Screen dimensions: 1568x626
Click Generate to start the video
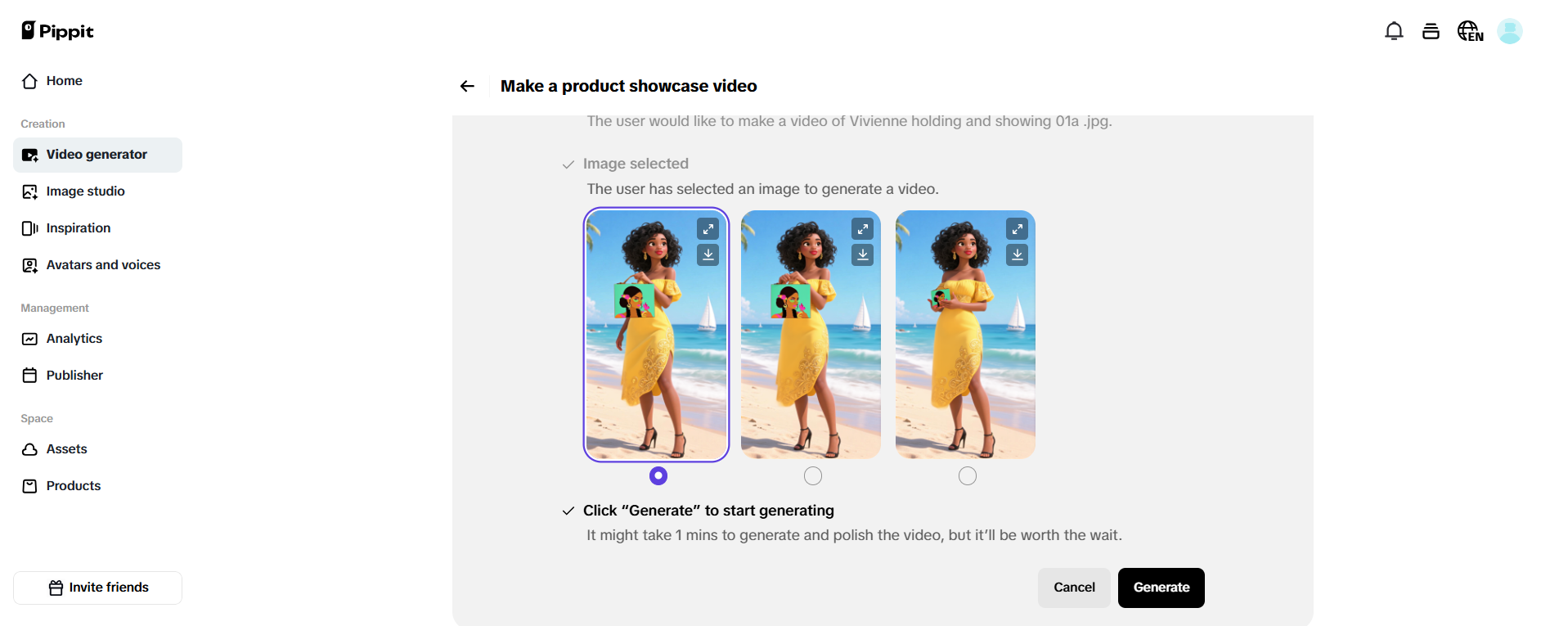click(x=1161, y=588)
